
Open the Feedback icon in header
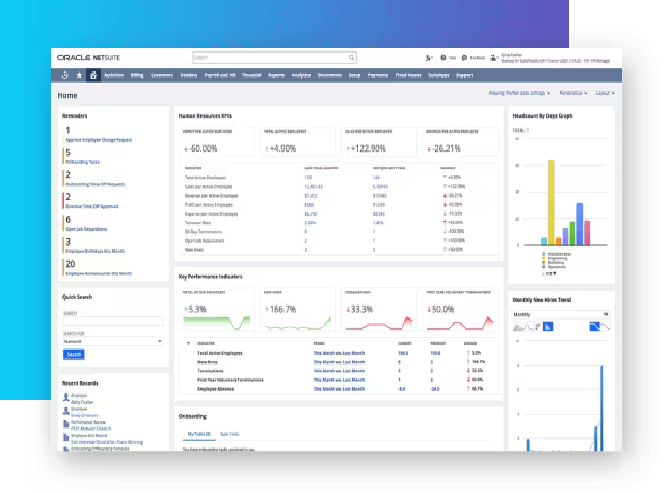pyautogui.click(x=465, y=58)
